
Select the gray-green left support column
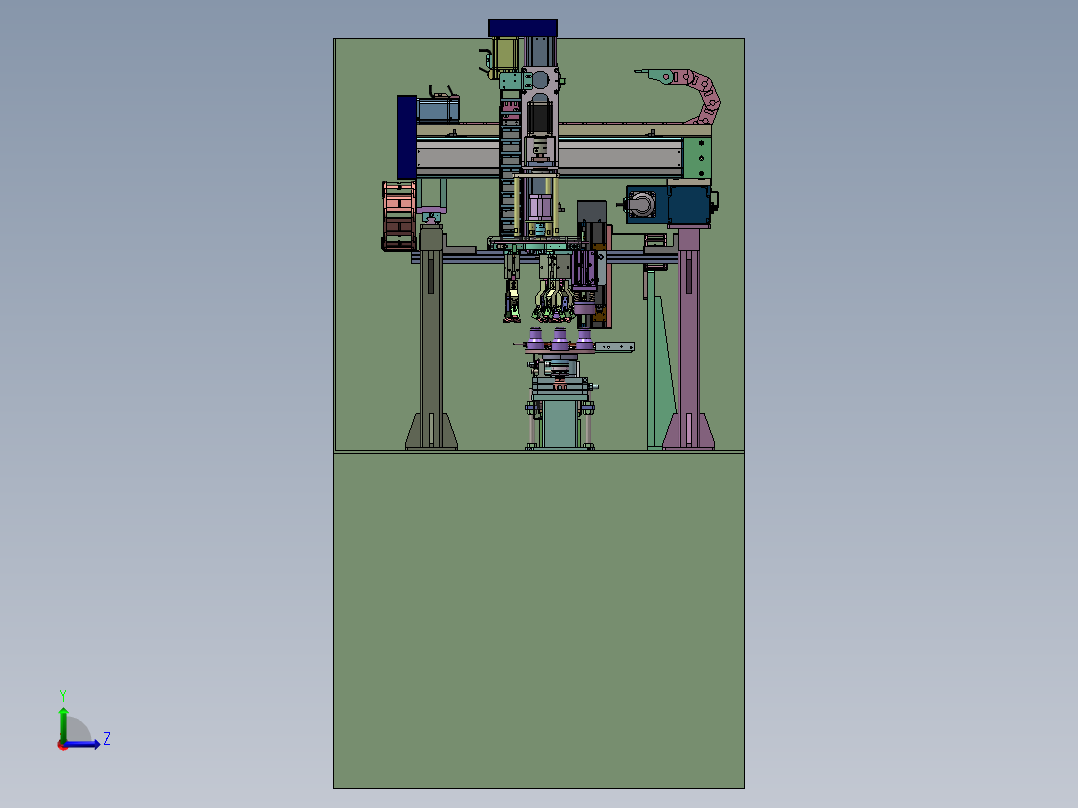click(431, 340)
